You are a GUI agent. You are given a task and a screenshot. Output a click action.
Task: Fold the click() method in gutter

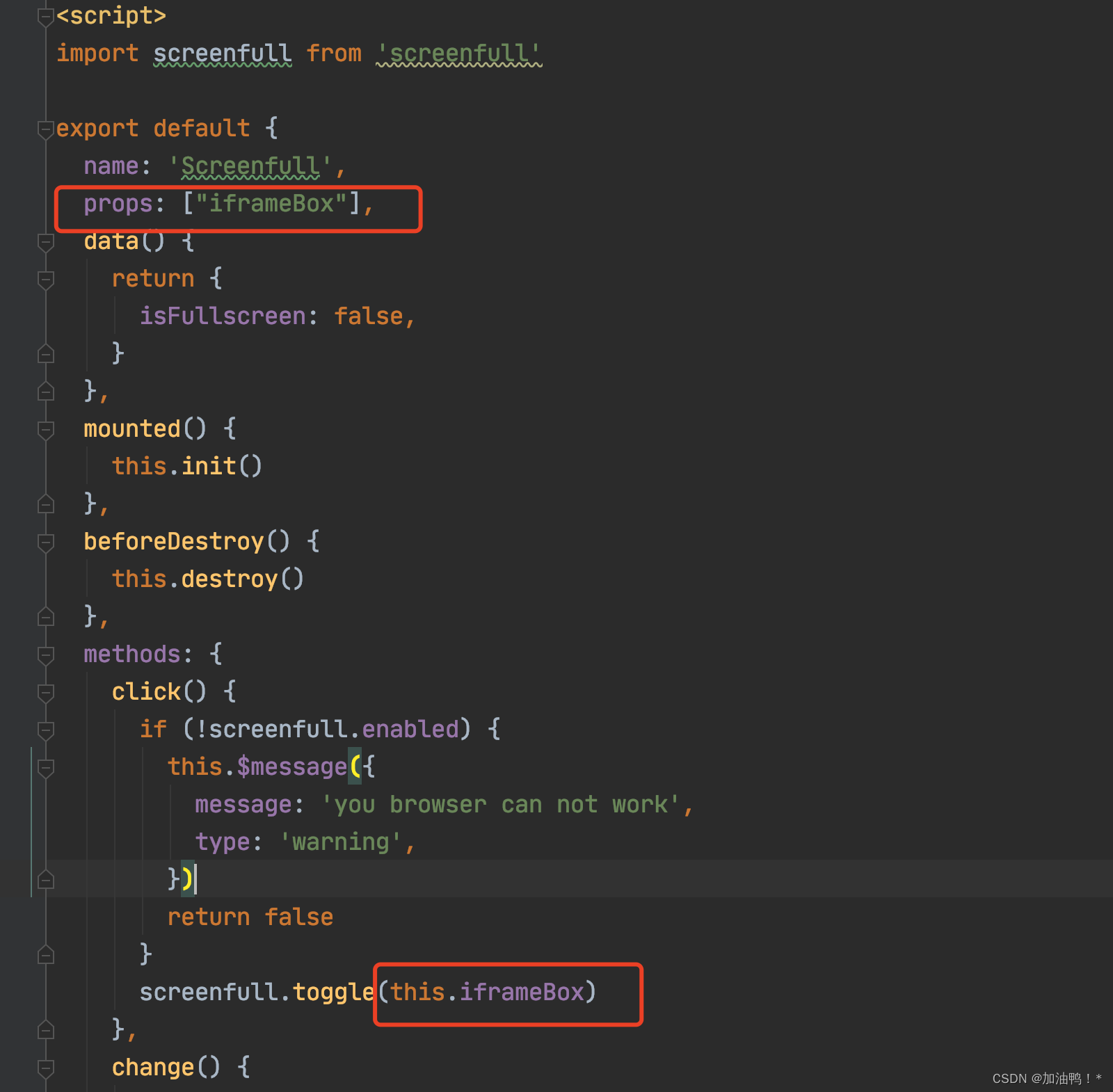tap(46, 692)
